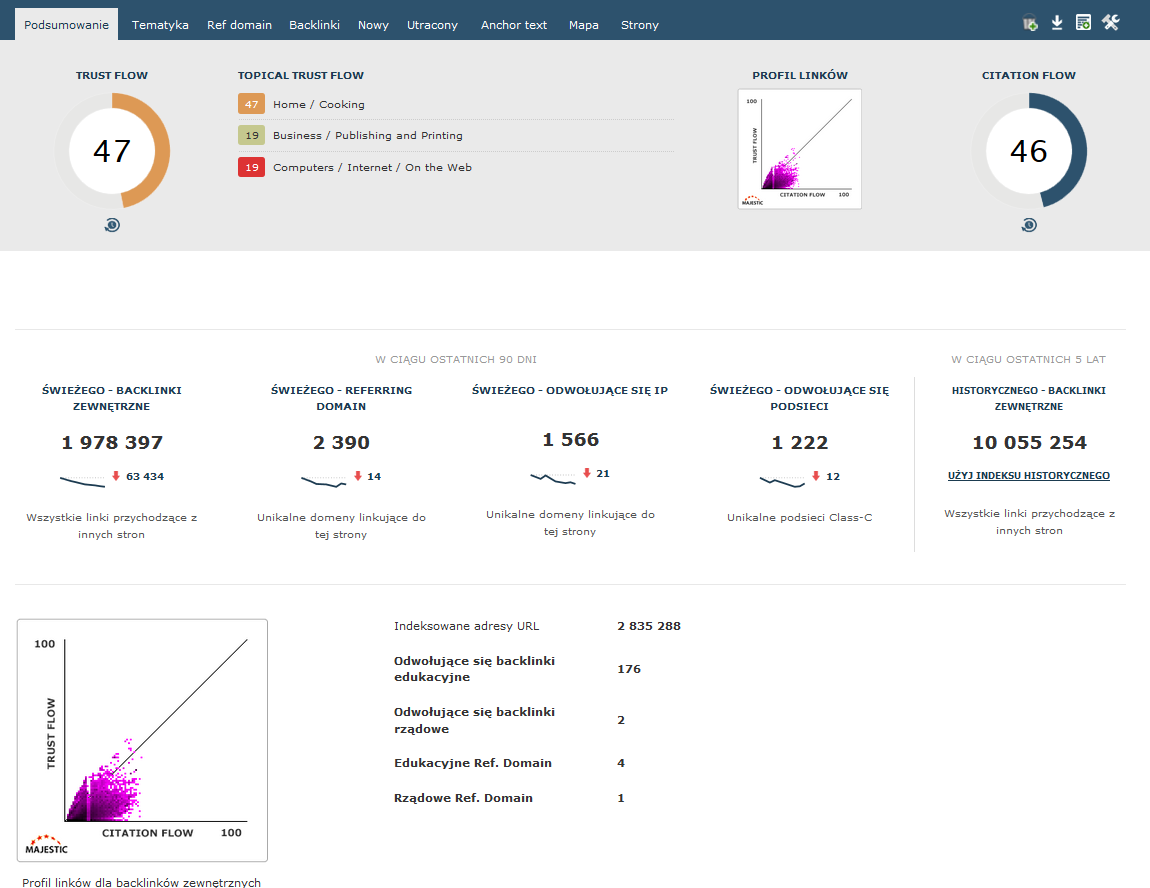Click the Trust Flow gauge showing 47
This screenshot has height=888, width=1150.
click(x=112, y=151)
